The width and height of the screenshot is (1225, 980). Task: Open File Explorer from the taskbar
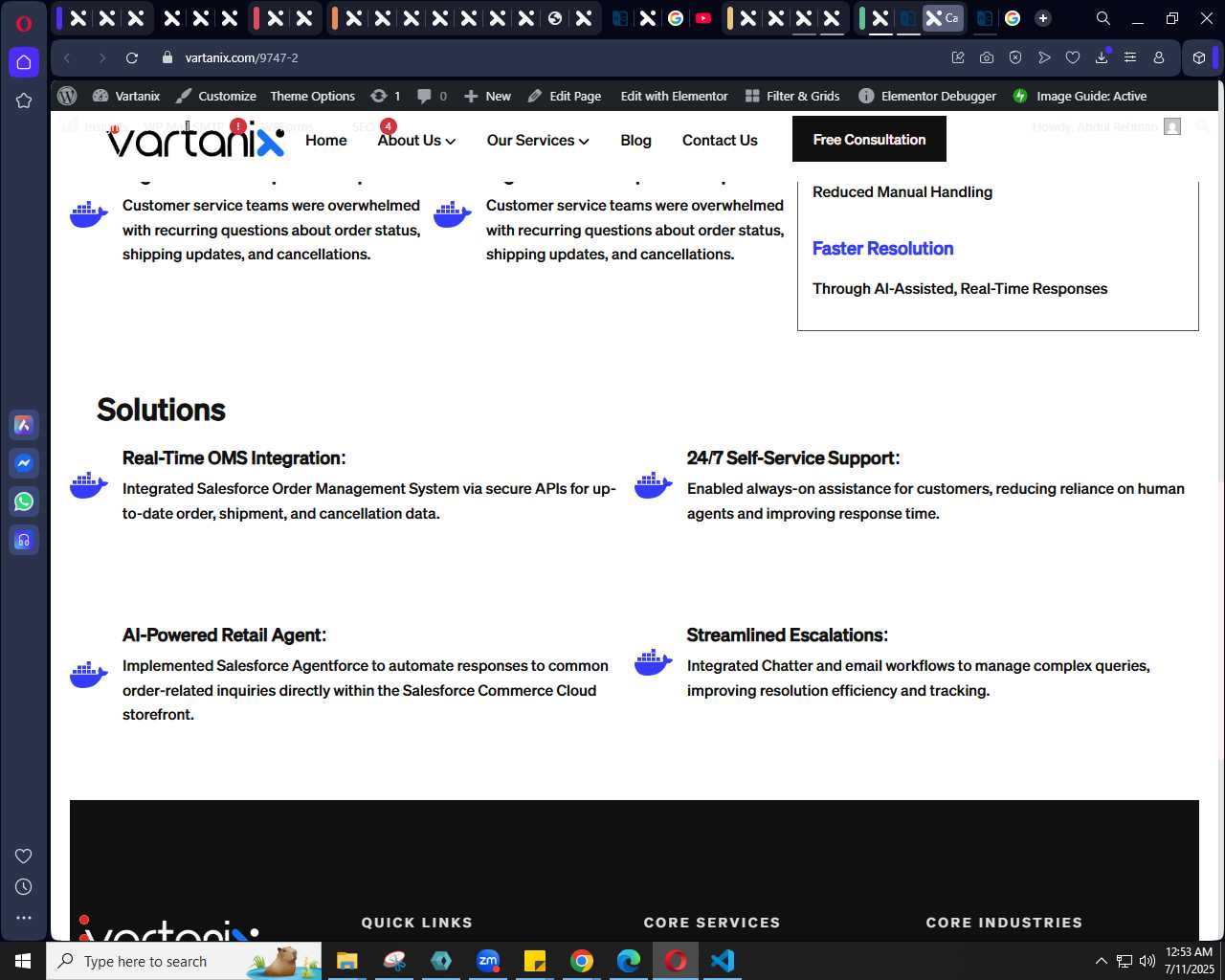pyautogui.click(x=346, y=961)
